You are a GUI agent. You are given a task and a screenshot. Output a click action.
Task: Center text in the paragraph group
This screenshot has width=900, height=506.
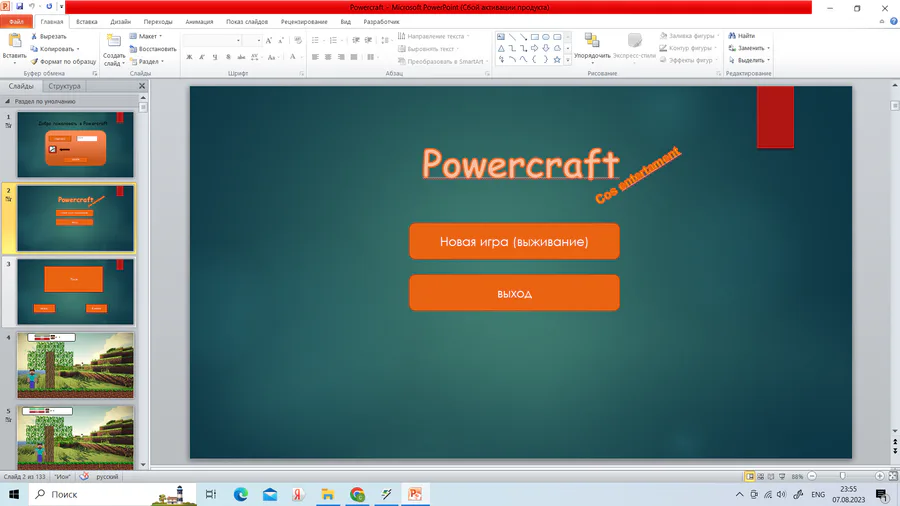[328, 57]
